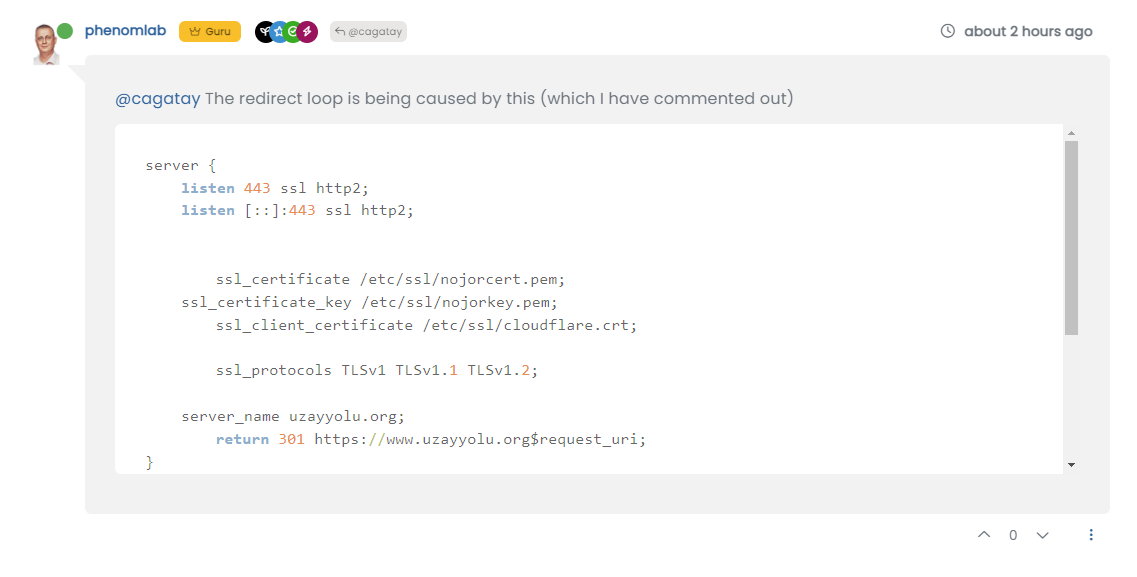Viewport: 1137px width, 577px height.
Task: Click the @cagatay mention in post text
Action: coord(158,98)
